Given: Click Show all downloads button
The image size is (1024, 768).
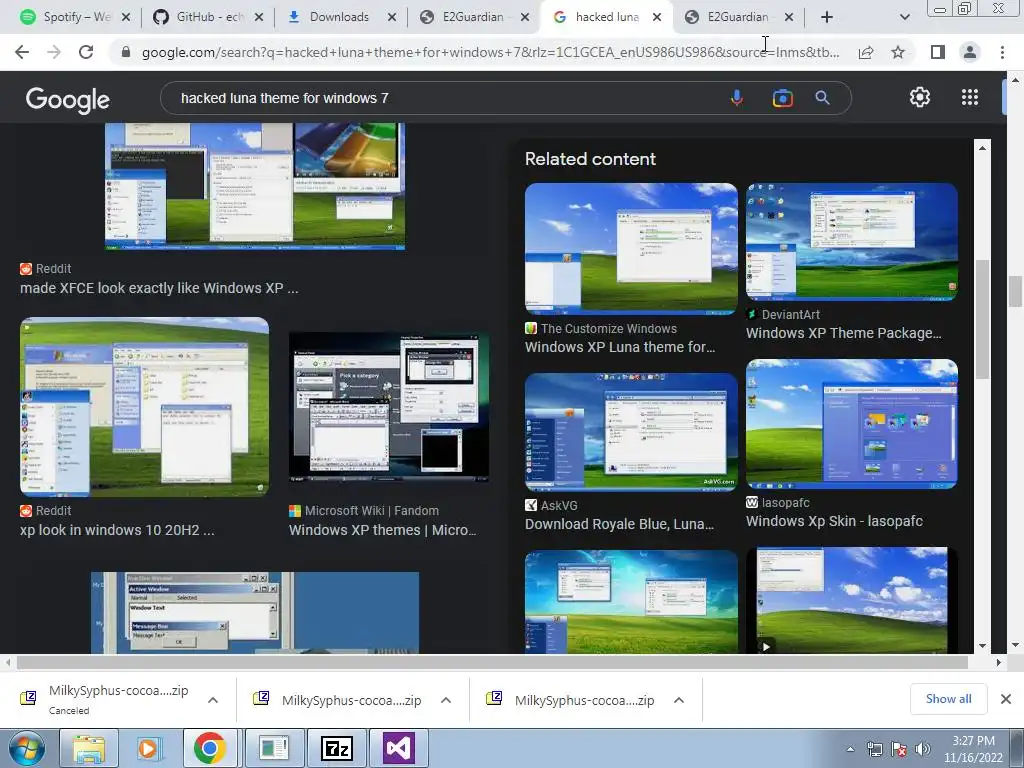Looking at the screenshot, I should [x=948, y=699].
